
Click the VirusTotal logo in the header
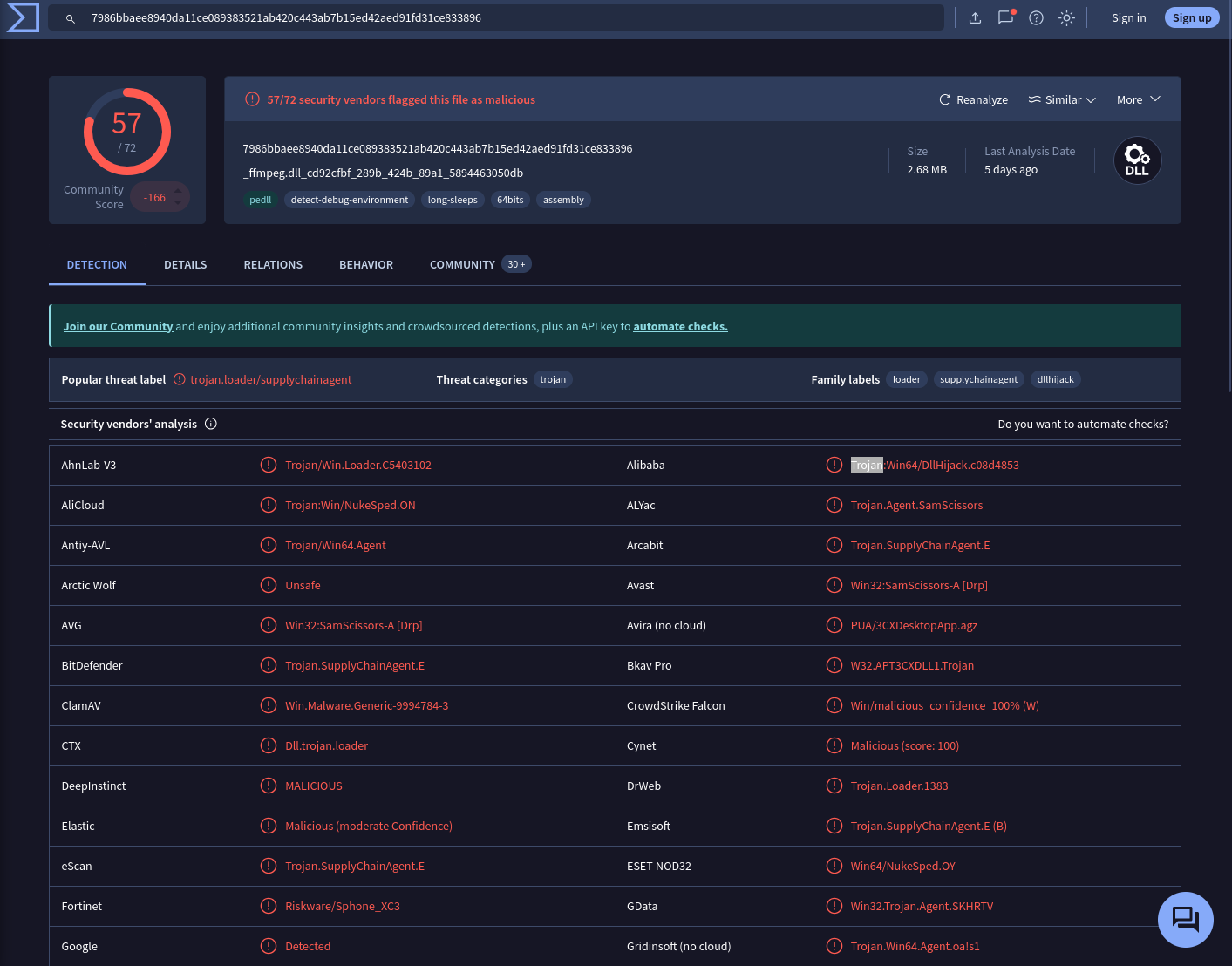[x=23, y=17]
